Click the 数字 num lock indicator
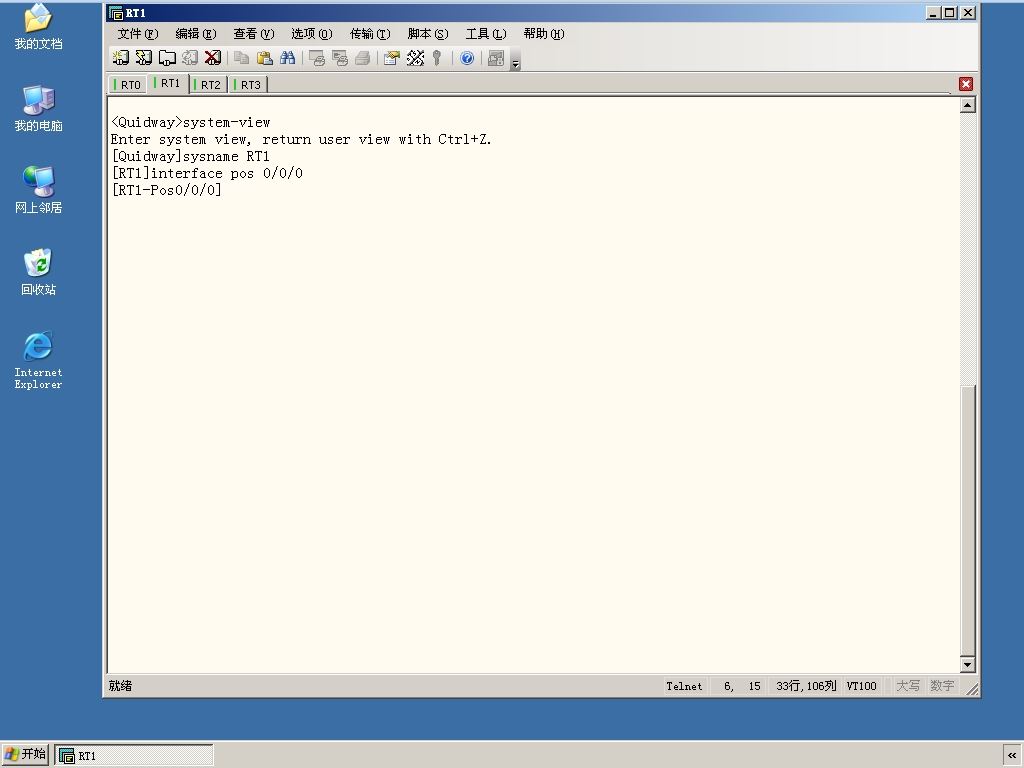 942,686
